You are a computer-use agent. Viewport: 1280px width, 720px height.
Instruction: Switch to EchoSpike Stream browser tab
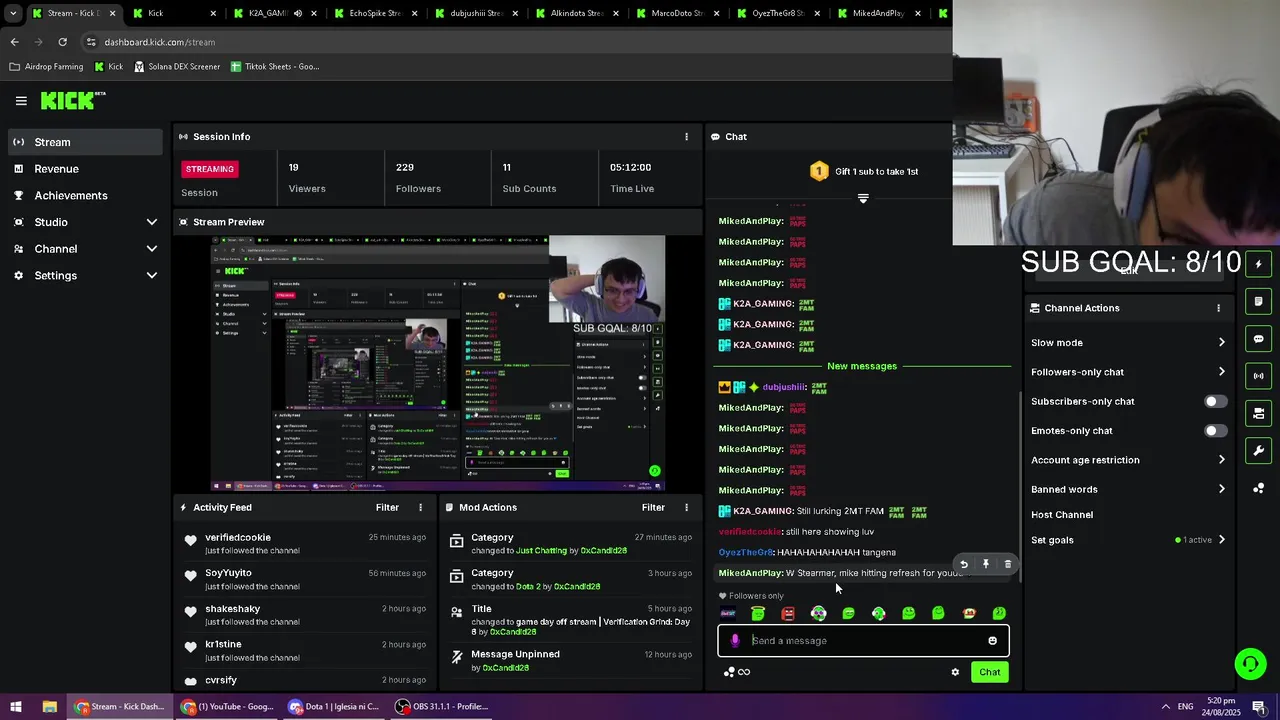pyautogui.click(x=375, y=13)
